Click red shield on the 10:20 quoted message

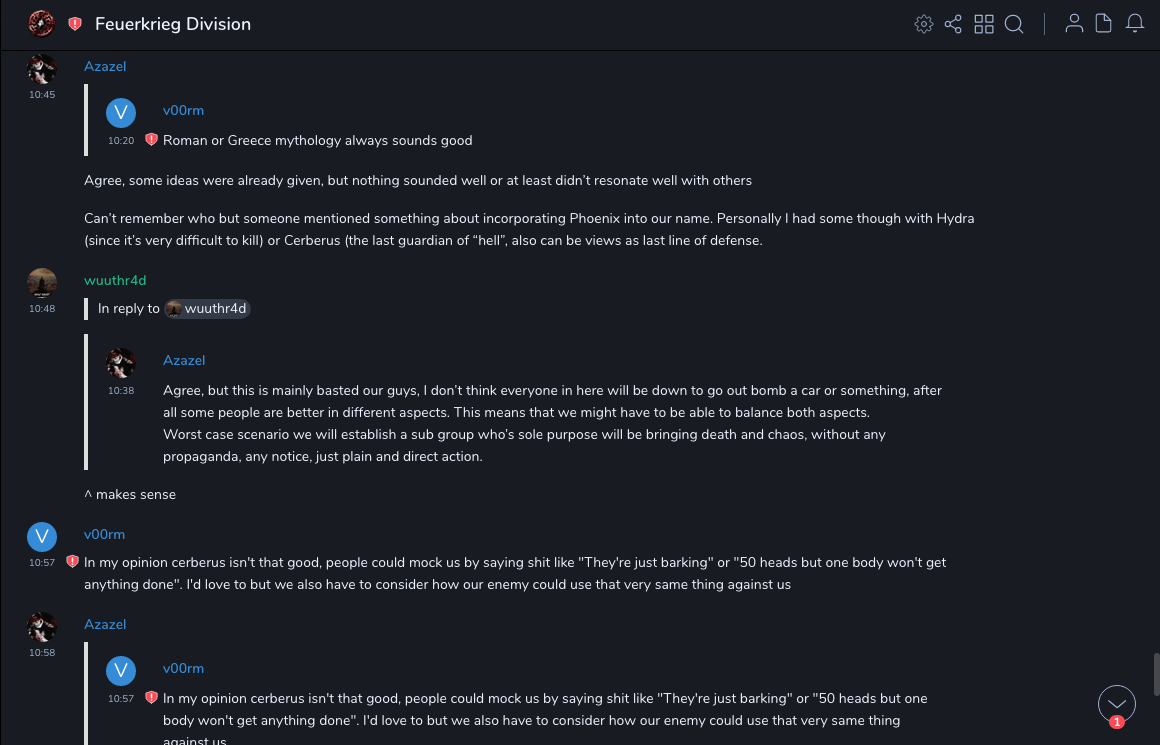click(151, 140)
